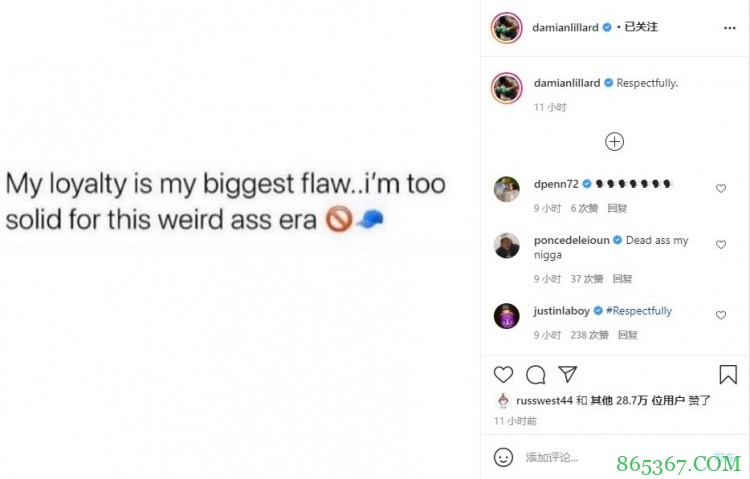Open justinlaboy's profile avatar
This screenshot has height=479, width=750.
click(507, 316)
